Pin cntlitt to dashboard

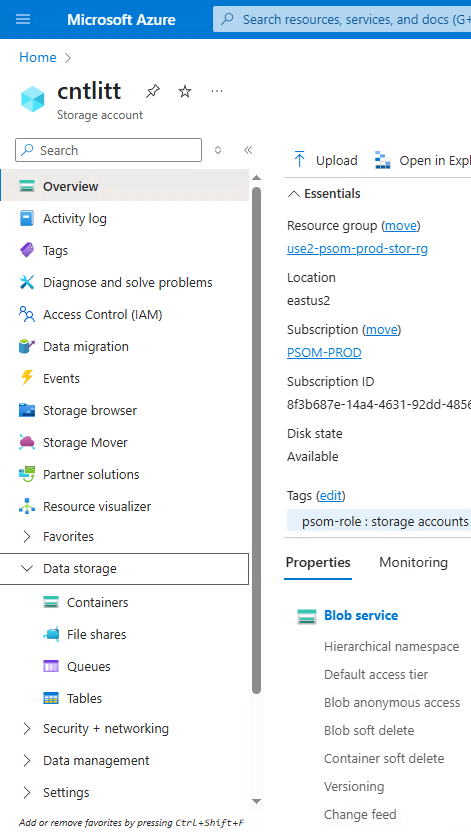tap(153, 91)
